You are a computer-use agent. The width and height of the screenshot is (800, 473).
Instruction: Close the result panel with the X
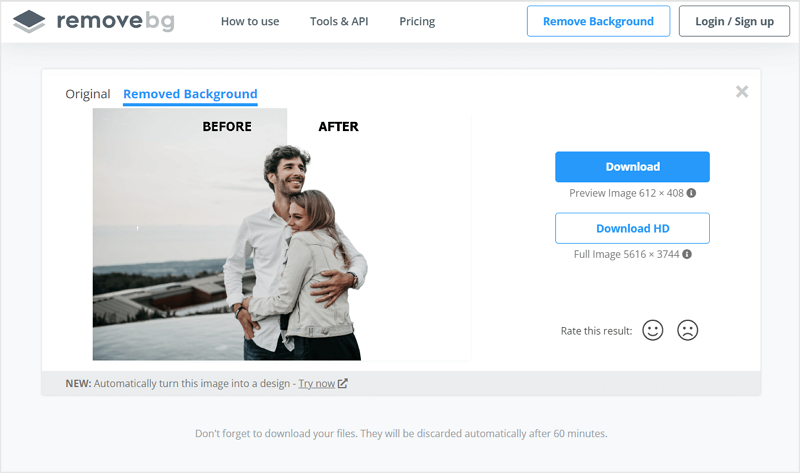[x=742, y=92]
